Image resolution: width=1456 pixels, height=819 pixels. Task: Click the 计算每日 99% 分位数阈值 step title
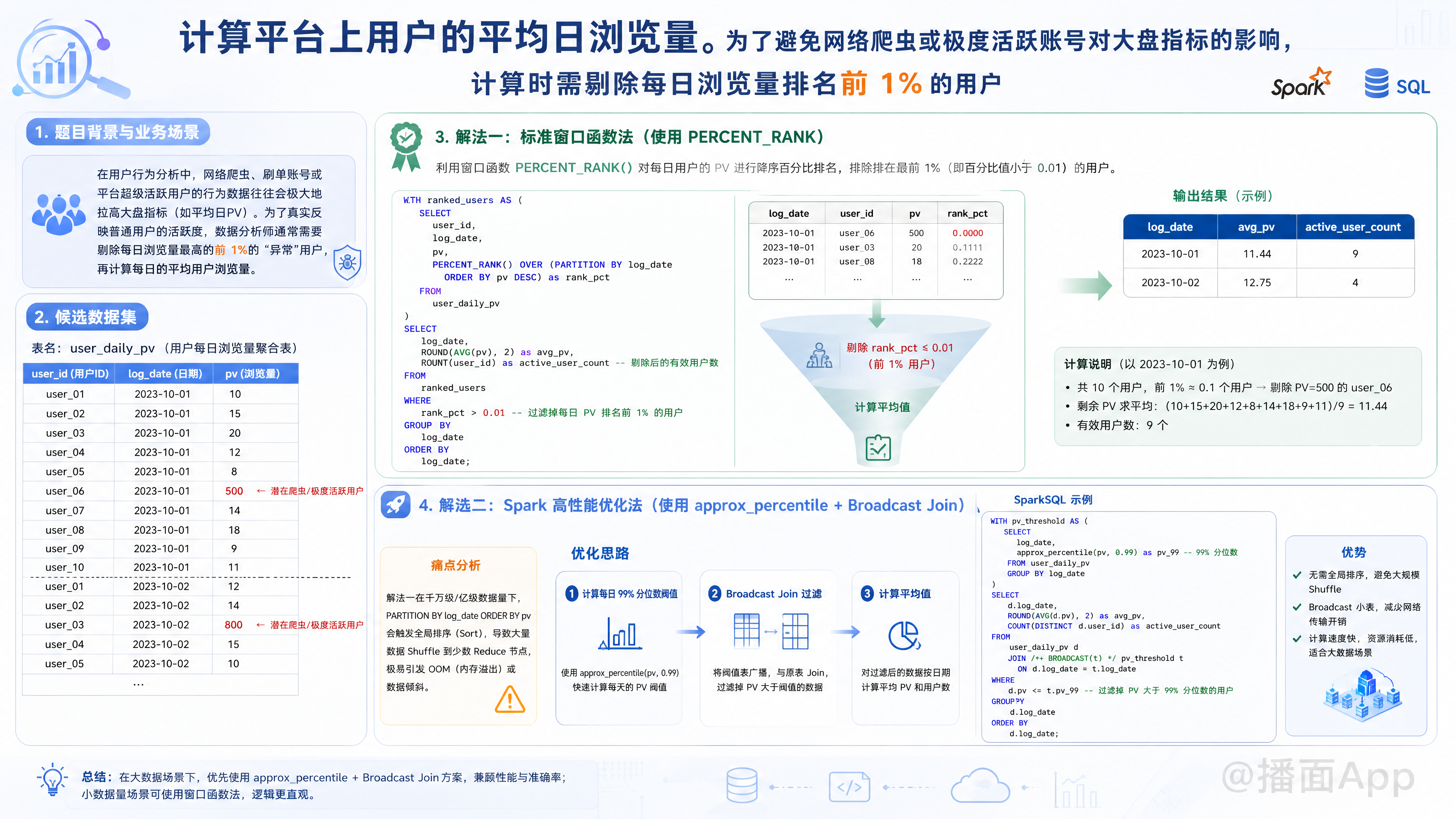630,593
